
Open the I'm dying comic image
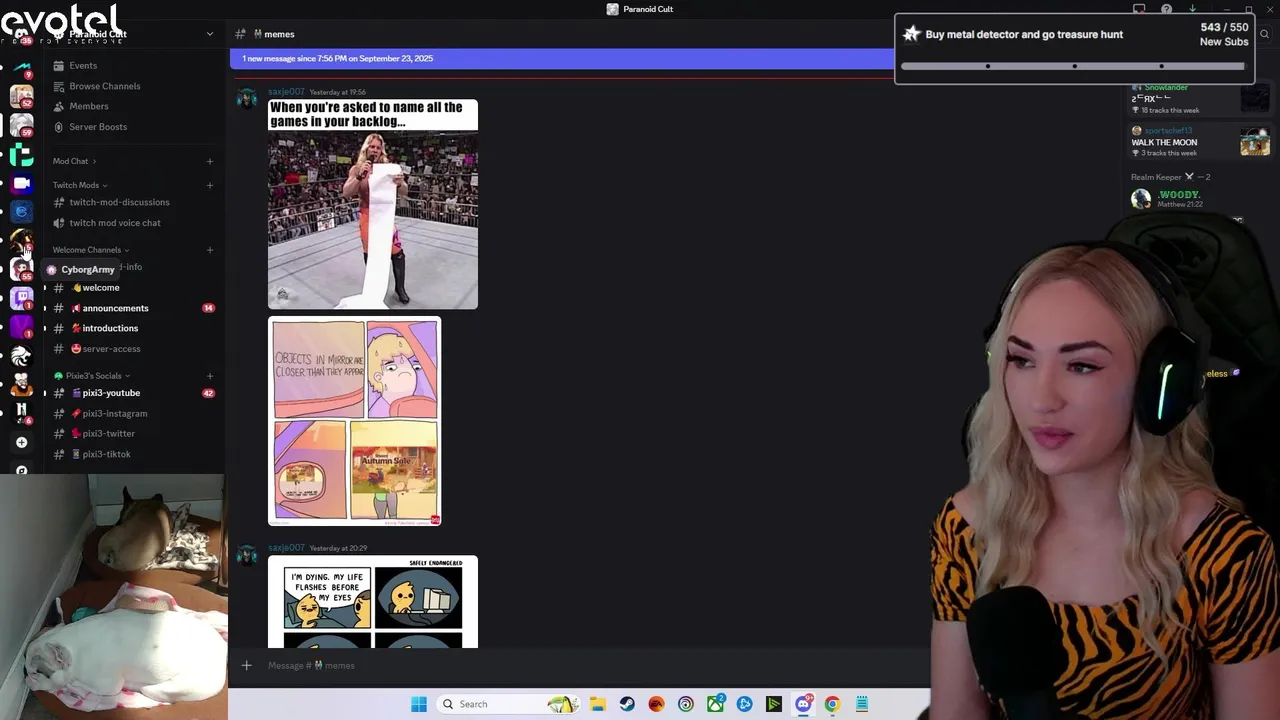point(373,602)
